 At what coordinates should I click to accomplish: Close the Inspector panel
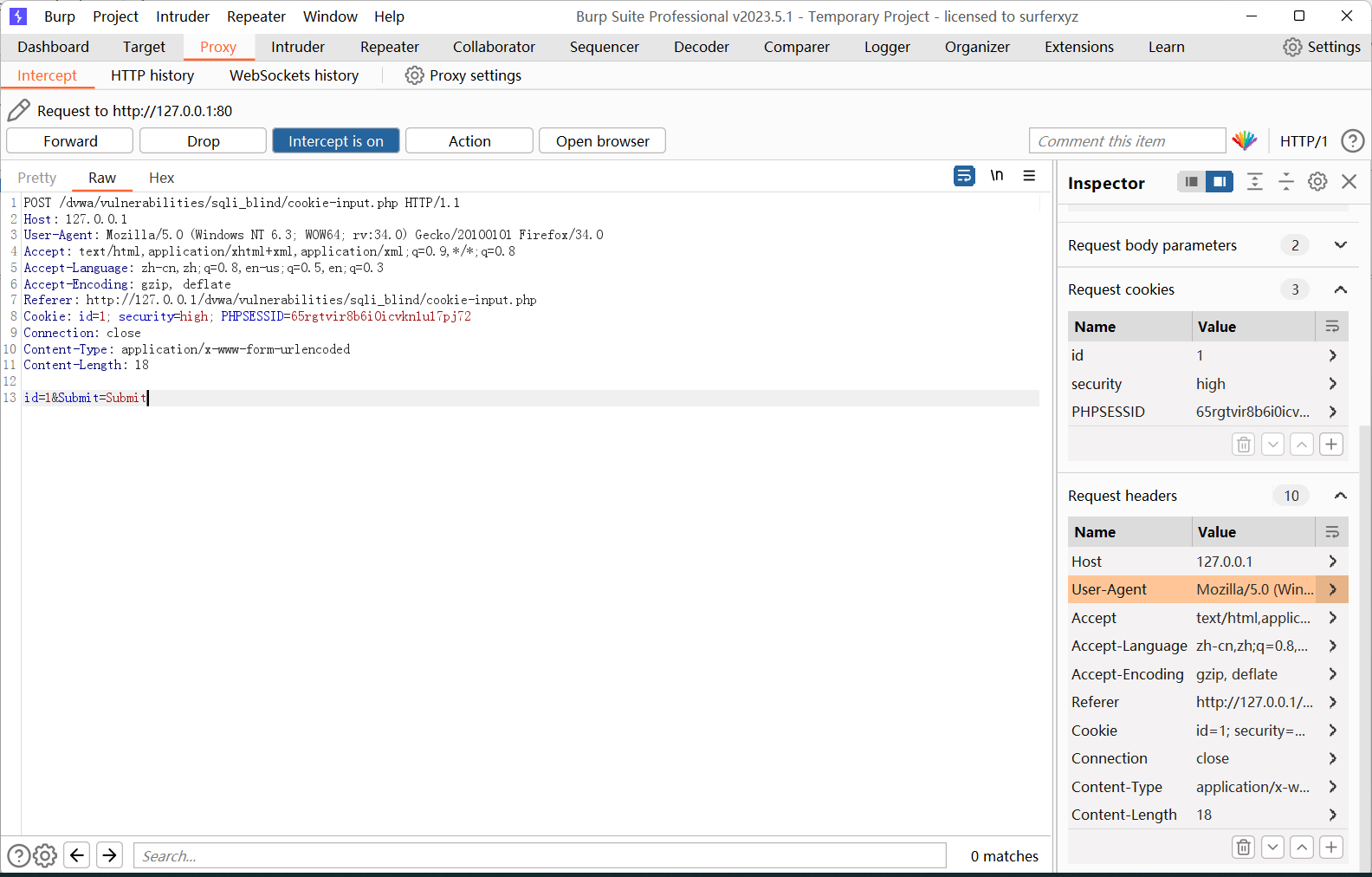(x=1349, y=182)
